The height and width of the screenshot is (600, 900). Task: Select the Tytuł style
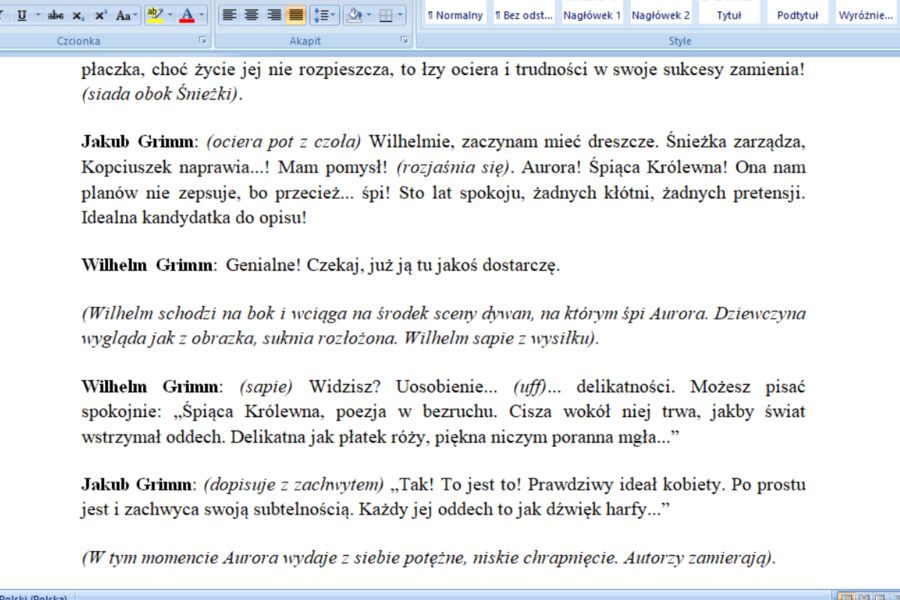729,15
